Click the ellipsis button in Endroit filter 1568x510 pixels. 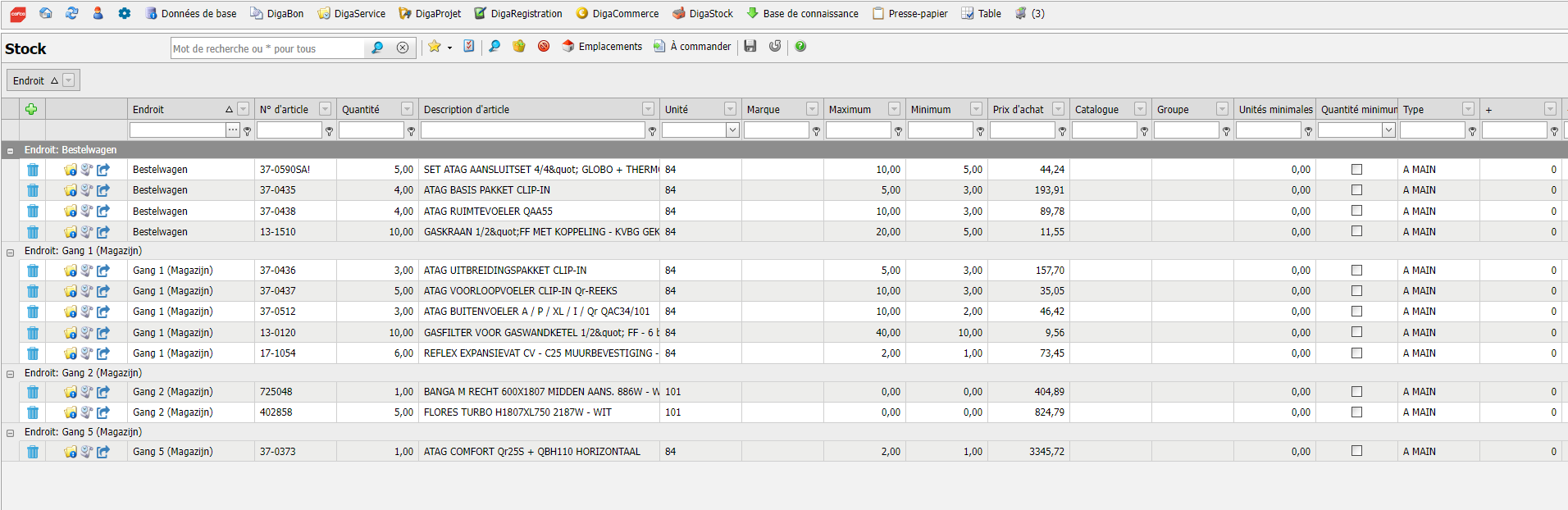[x=233, y=130]
